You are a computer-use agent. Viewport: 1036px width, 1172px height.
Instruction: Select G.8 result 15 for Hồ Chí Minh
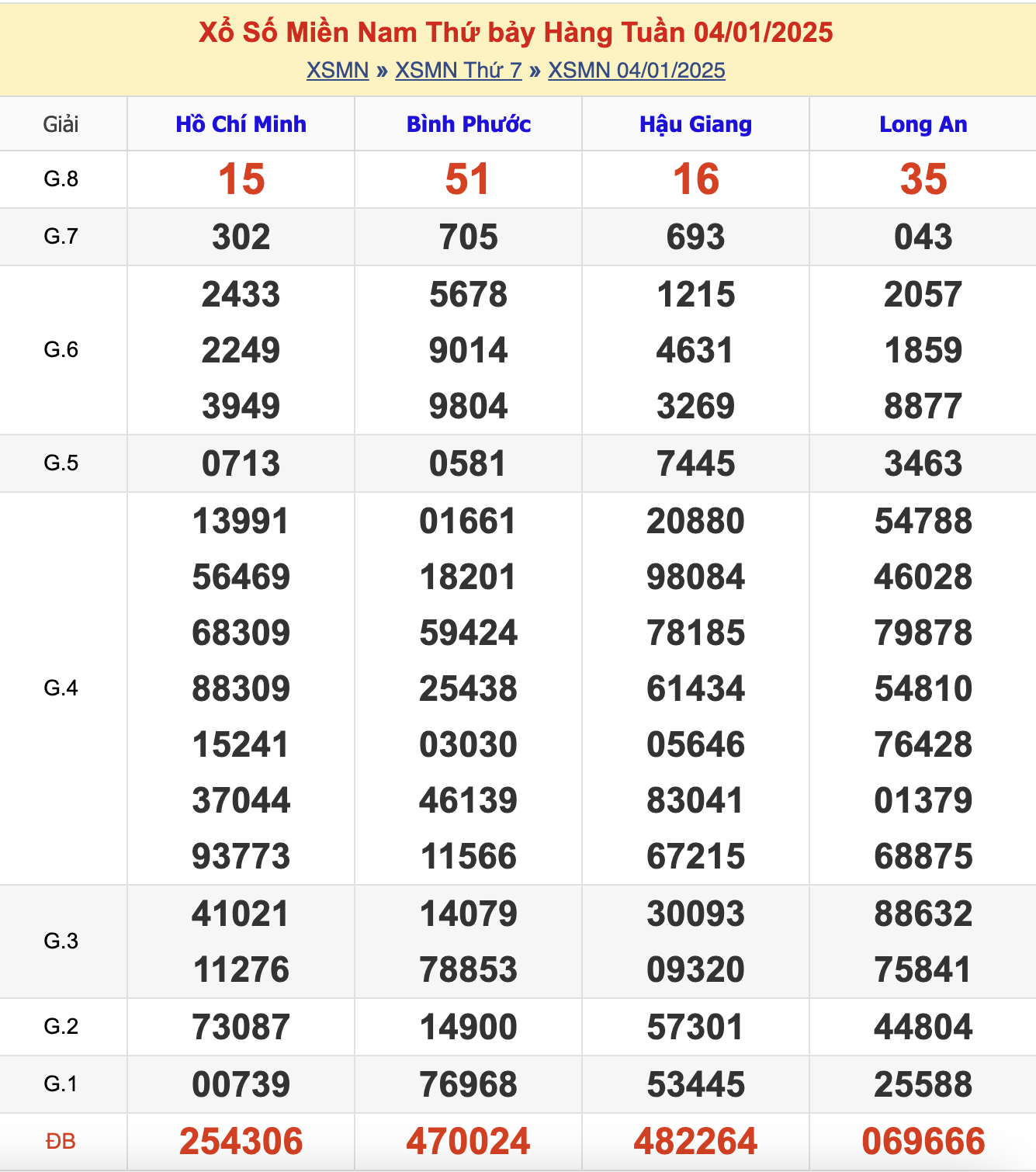[x=241, y=179]
